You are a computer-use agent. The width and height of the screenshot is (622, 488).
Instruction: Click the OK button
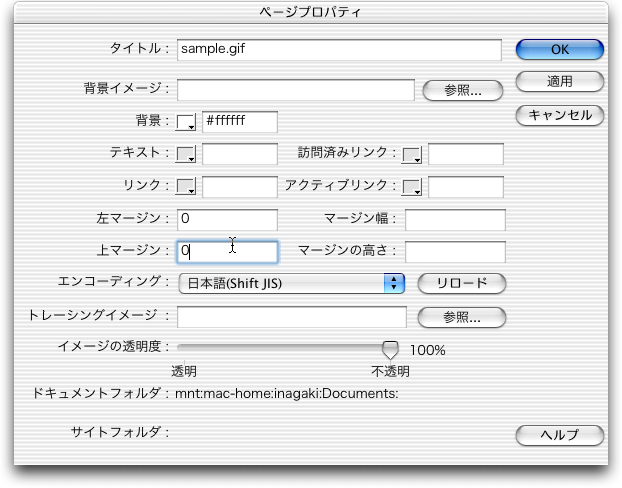(x=560, y=49)
